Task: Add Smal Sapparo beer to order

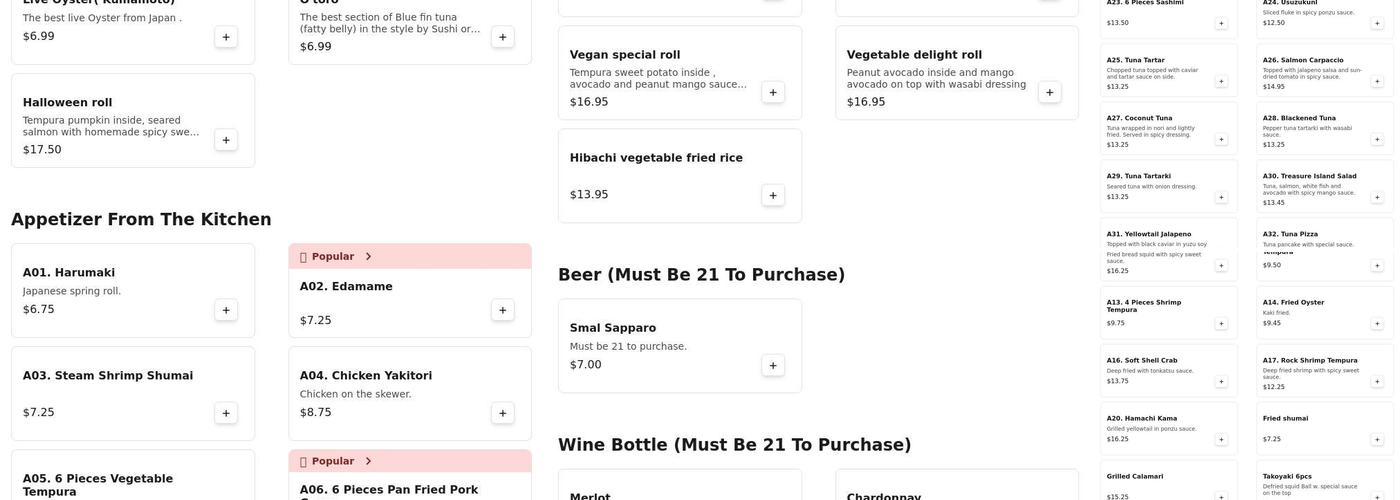Action: point(773,365)
